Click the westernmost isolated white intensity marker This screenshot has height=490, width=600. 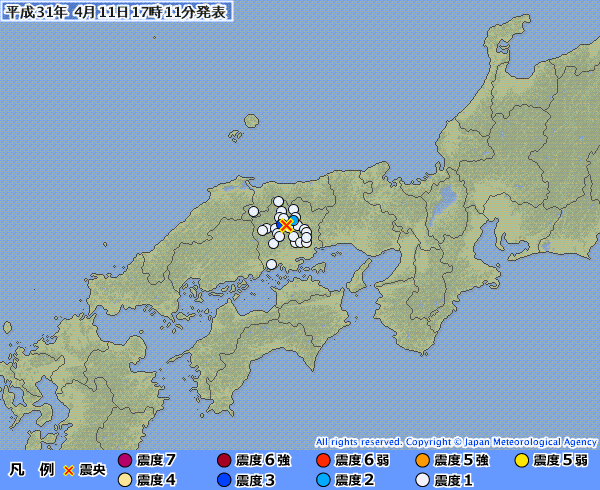253,212
